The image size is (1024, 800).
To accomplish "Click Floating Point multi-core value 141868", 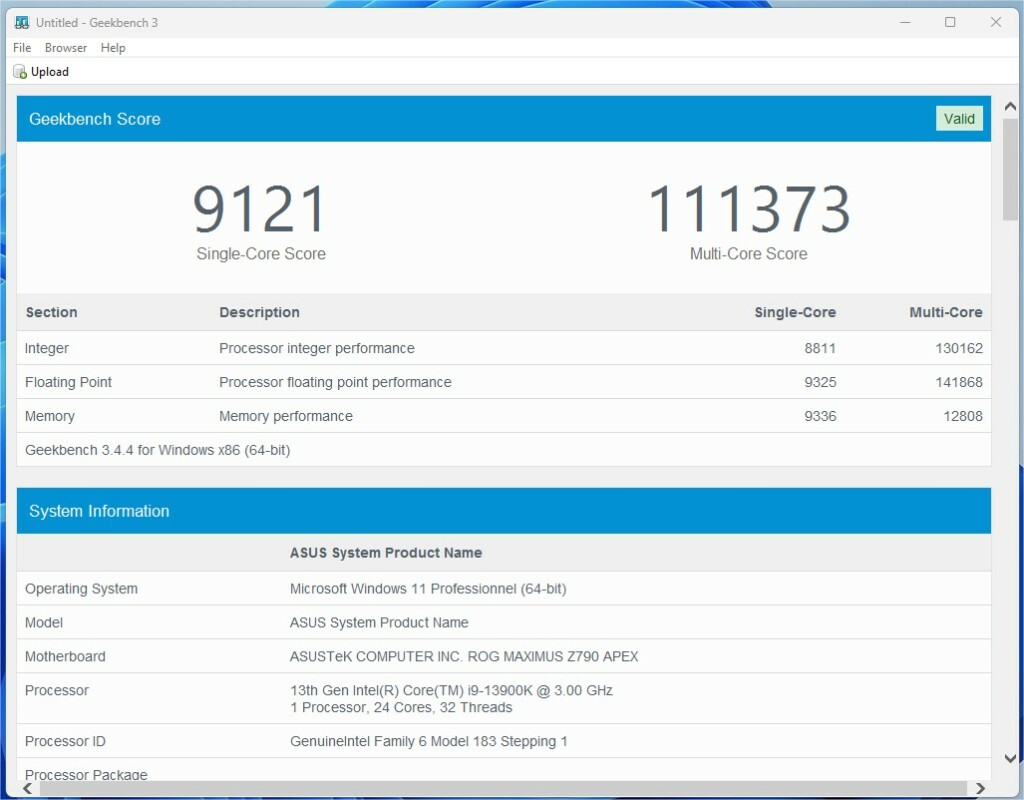I will [x=959, y=382].
